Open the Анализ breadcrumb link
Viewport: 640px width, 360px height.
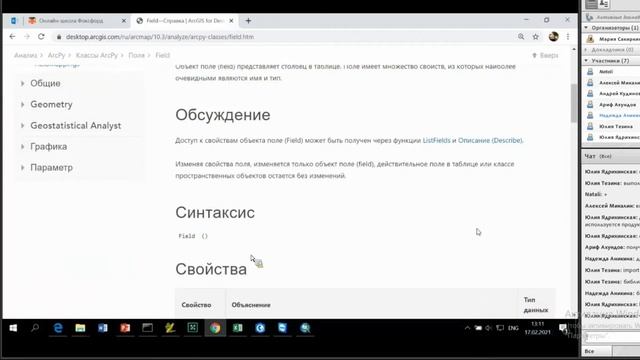pos(25,55)
